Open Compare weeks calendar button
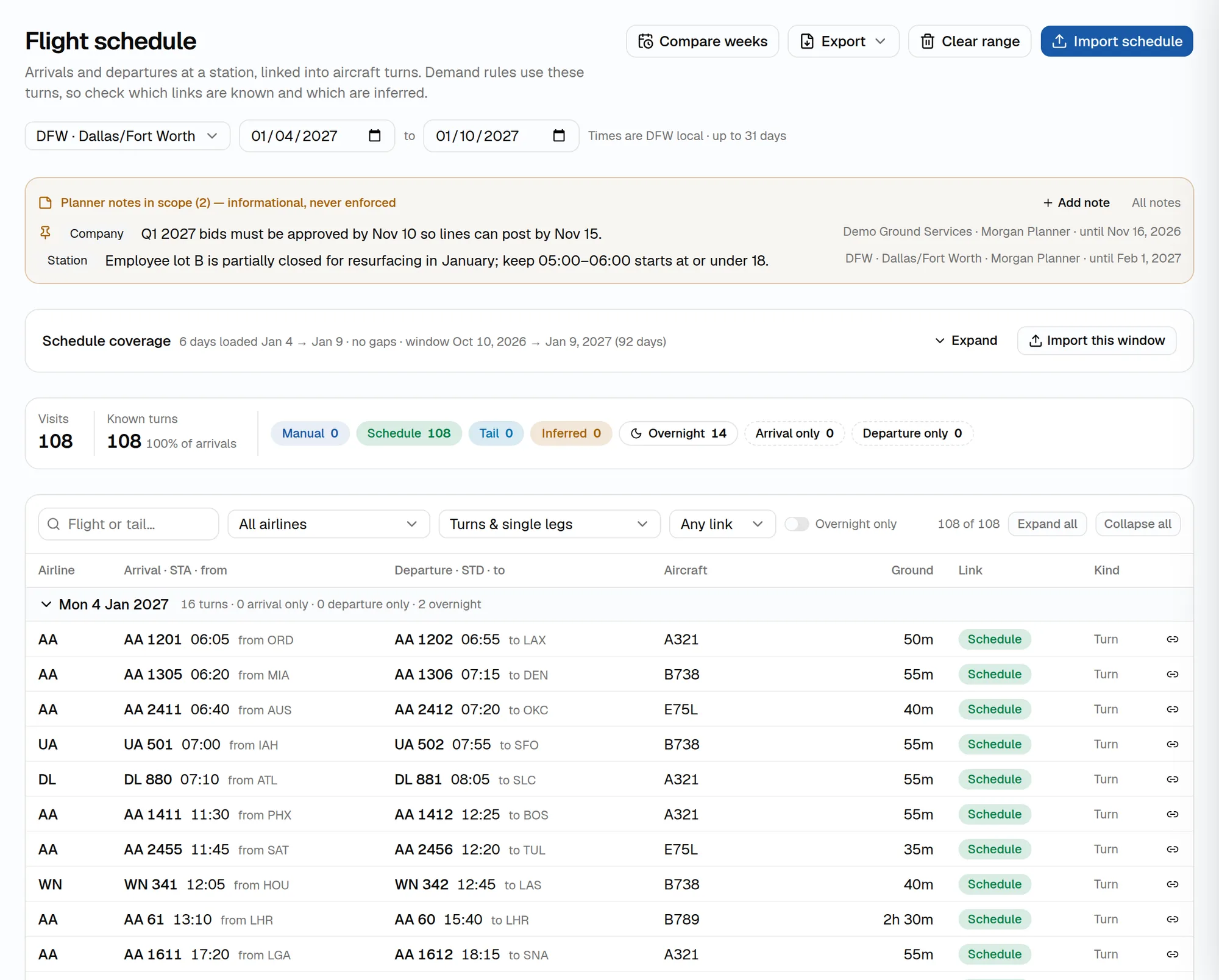This screenshot has height=980, width=1219. 702,41
